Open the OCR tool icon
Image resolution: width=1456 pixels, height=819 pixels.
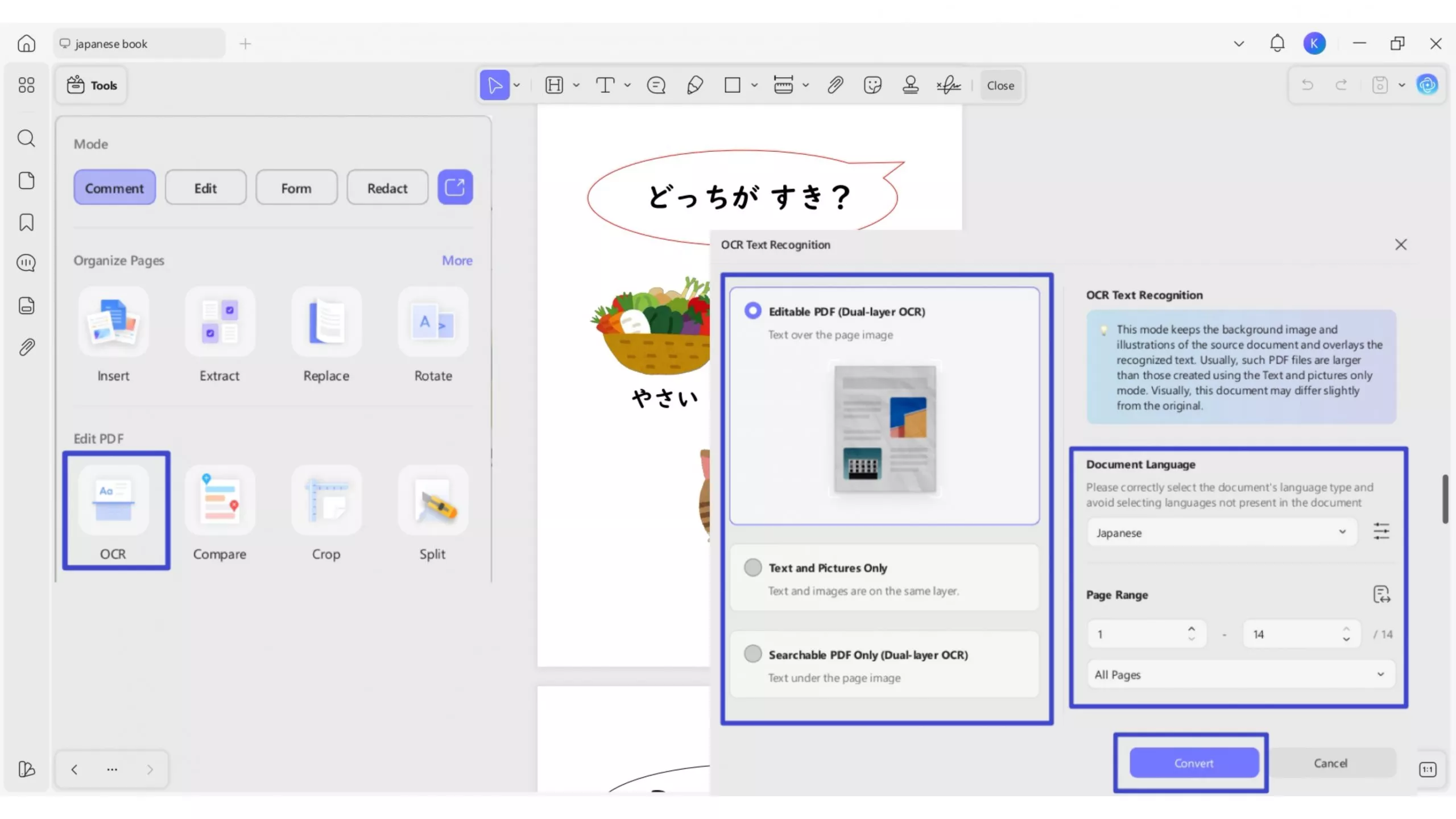(113, 500)
